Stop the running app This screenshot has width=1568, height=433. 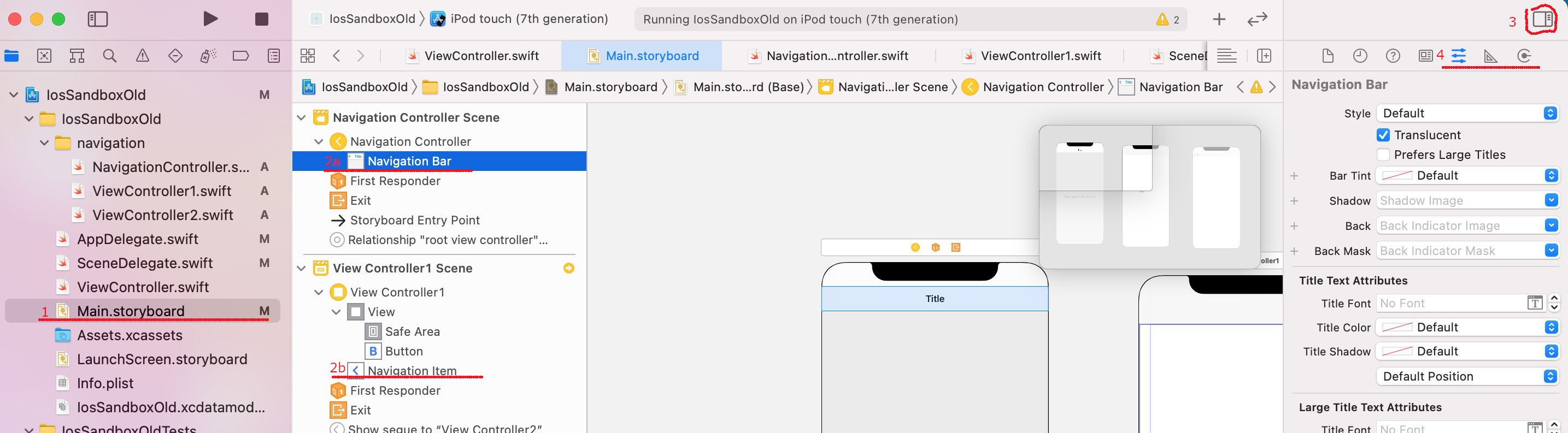pos(262,19)
